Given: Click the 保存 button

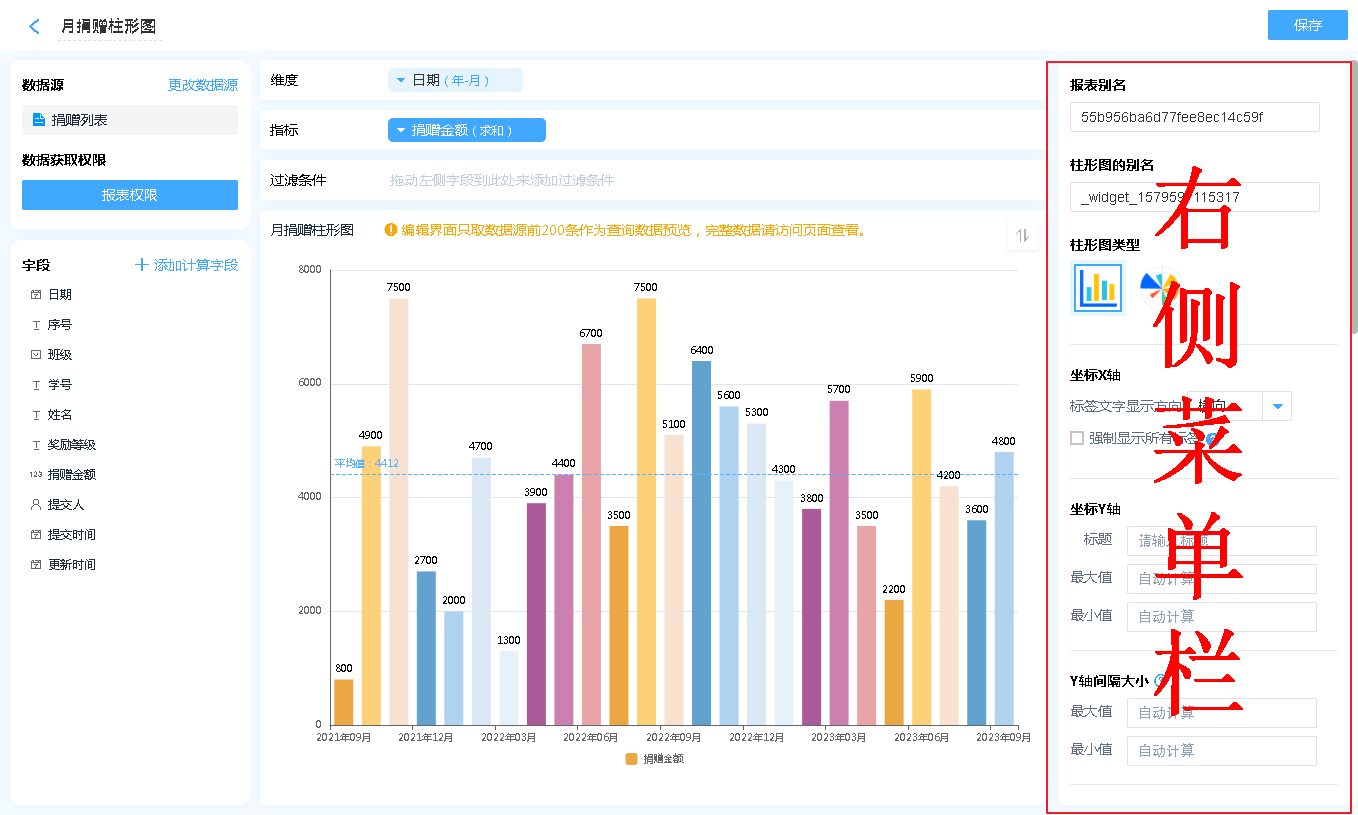Looking at the screenshot, I should [x=1307, y=25].
